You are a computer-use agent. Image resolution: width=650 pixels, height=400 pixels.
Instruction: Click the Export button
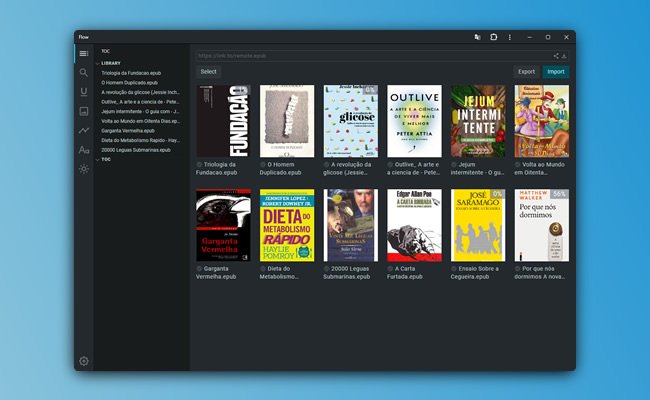pos(526,72)
